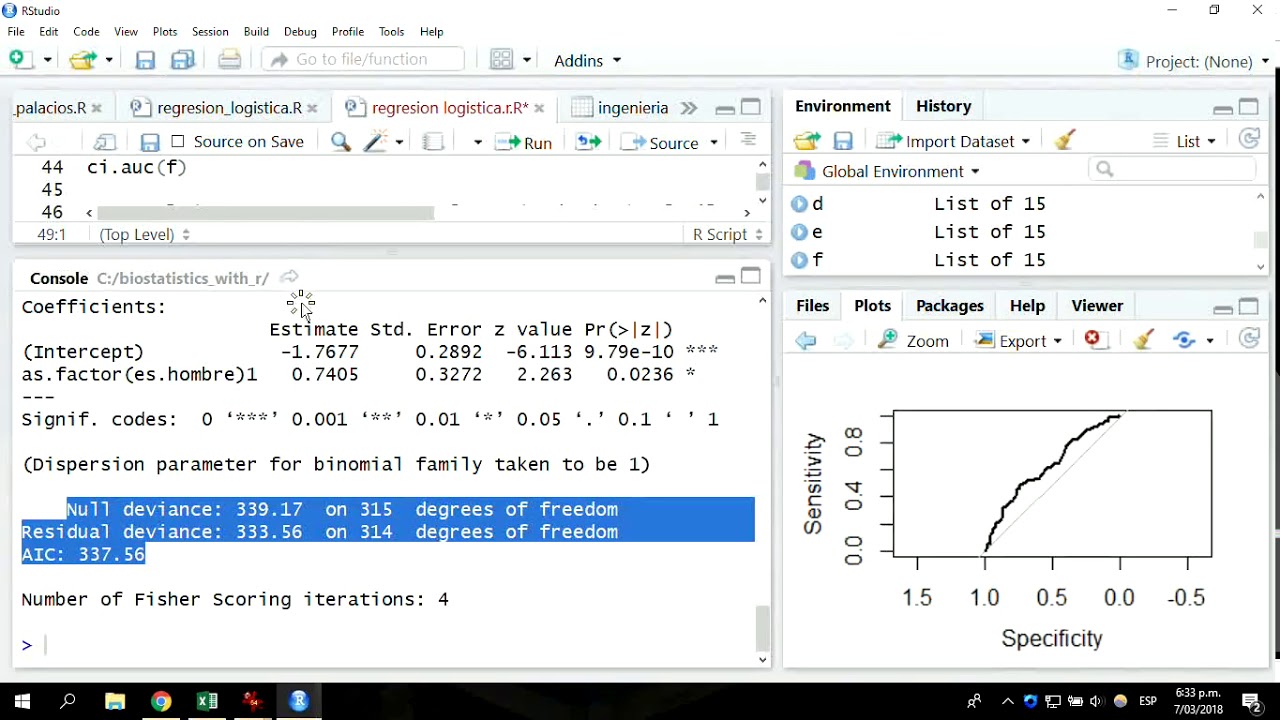Clear all plots with broom icon
The width and height of the screenshot is (1280, 720).
1144,340
